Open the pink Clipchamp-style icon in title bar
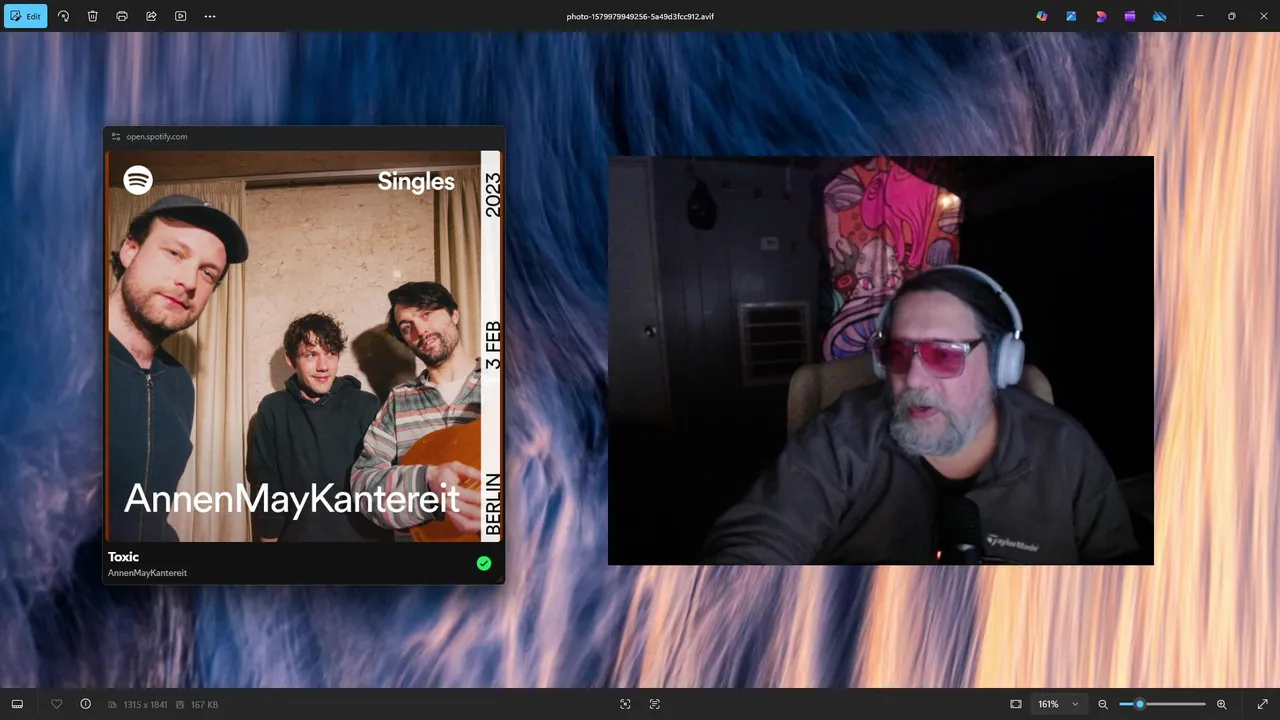 (x=1101, y=16)
